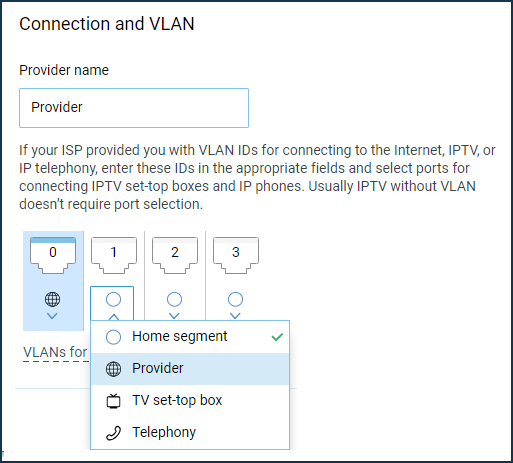Click the port 1 Ethernet jack icon
Screen dimensions: 513x463
pos(114,255)
